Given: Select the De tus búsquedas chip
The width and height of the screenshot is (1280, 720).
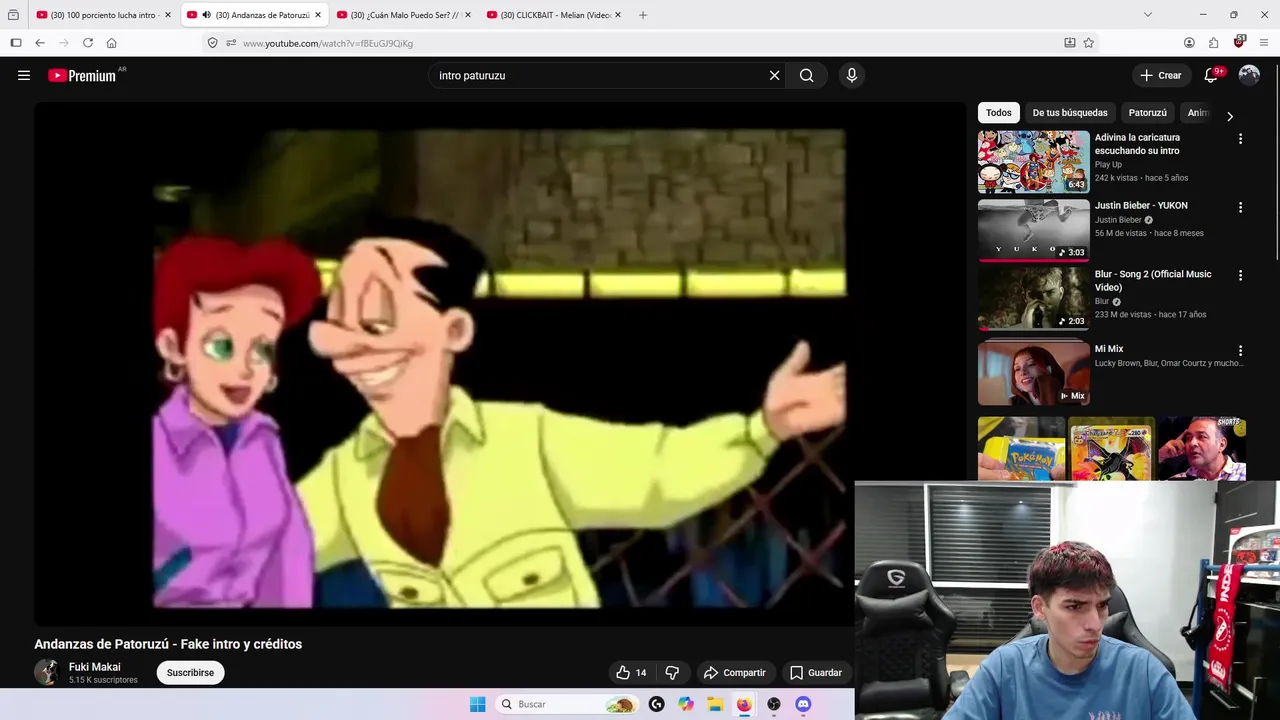Looking at the screenshot, I should (1070, 113).
